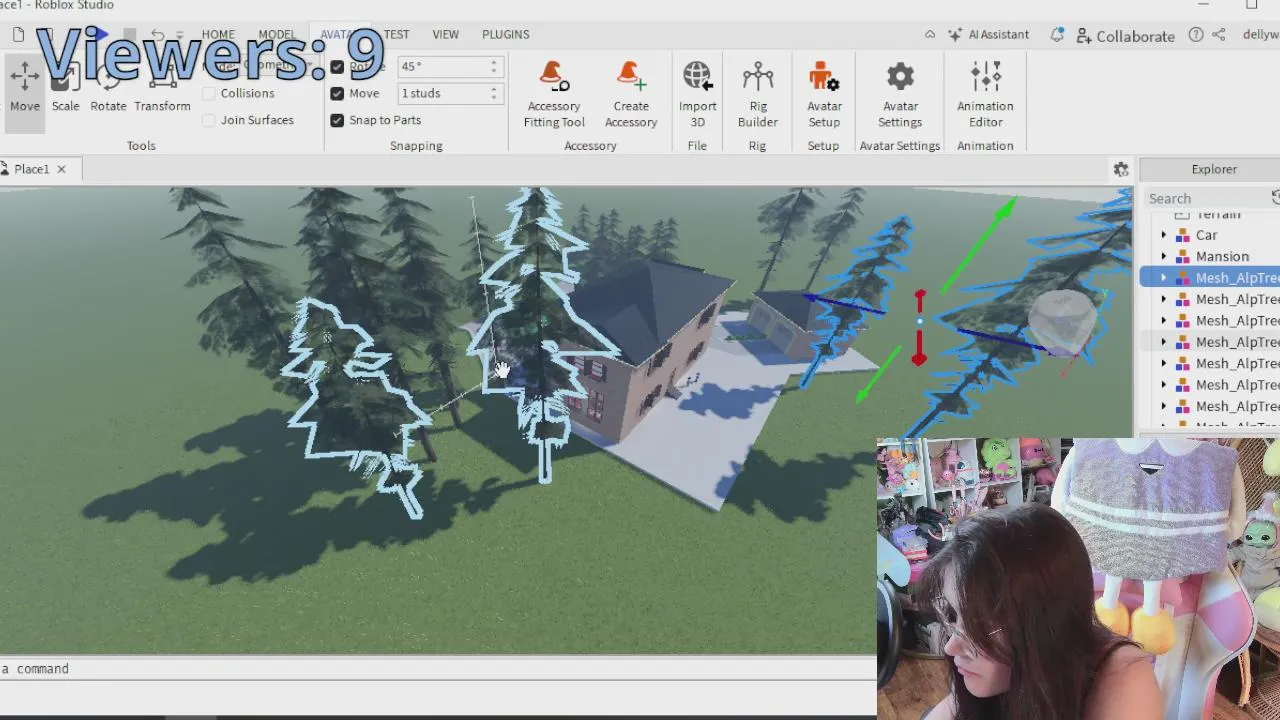Viewport: 1280px width, 720px height.
Task: Uncheck the Move snapping checkbox
Action: tap(337, 93)
